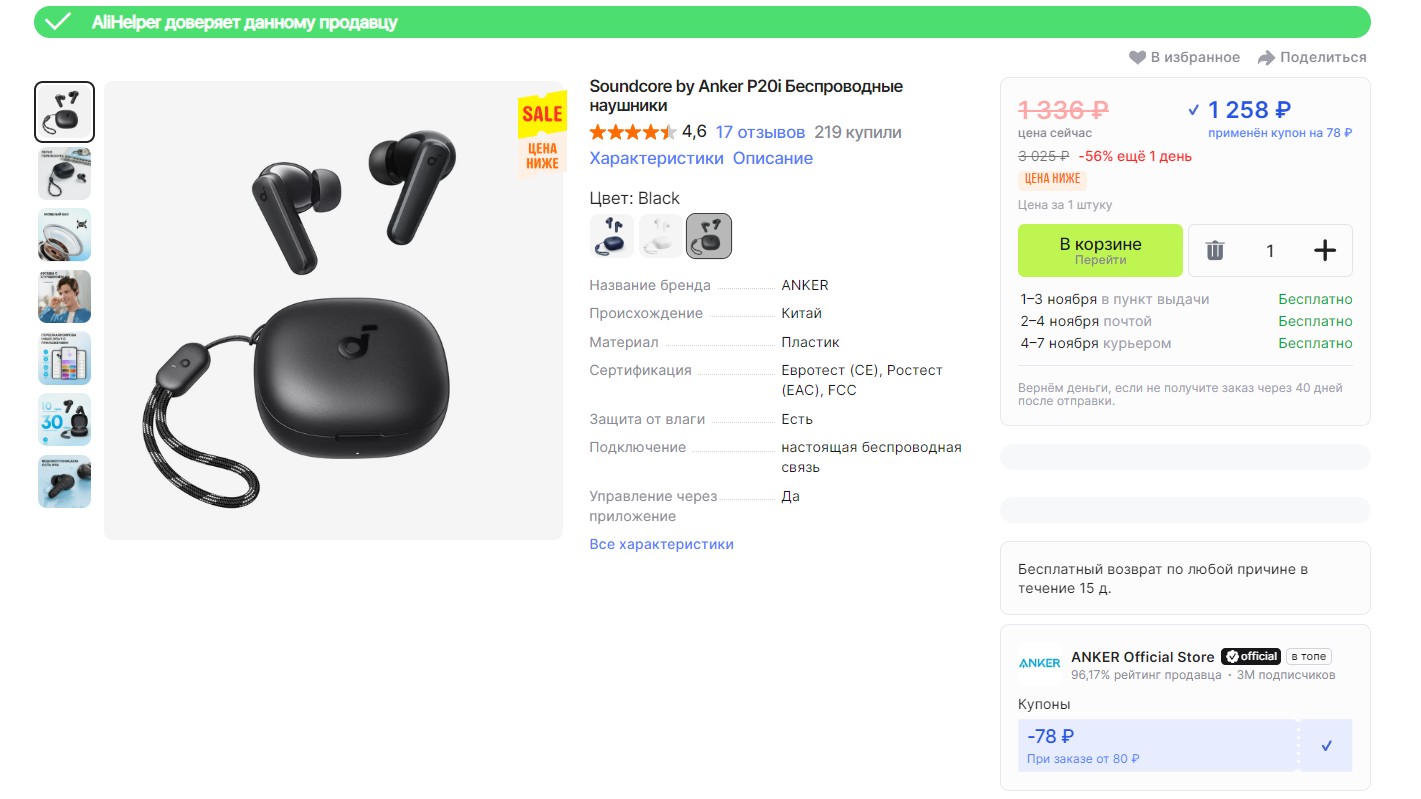The height and width of the screenshot is (799, 1421).
Task: Expand all characteristics list
Action: [x=661, y=544]
